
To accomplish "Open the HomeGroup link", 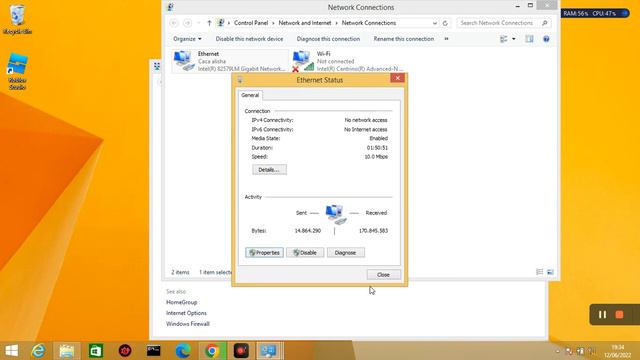I will [182, 302].
